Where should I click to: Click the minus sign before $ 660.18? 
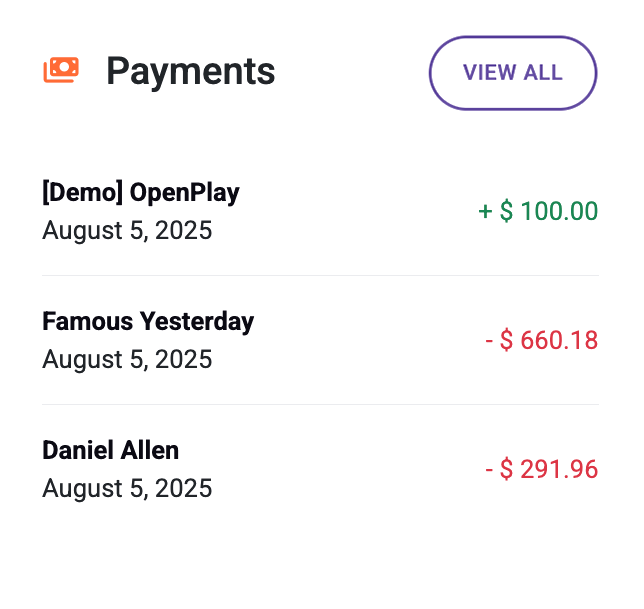490,341
